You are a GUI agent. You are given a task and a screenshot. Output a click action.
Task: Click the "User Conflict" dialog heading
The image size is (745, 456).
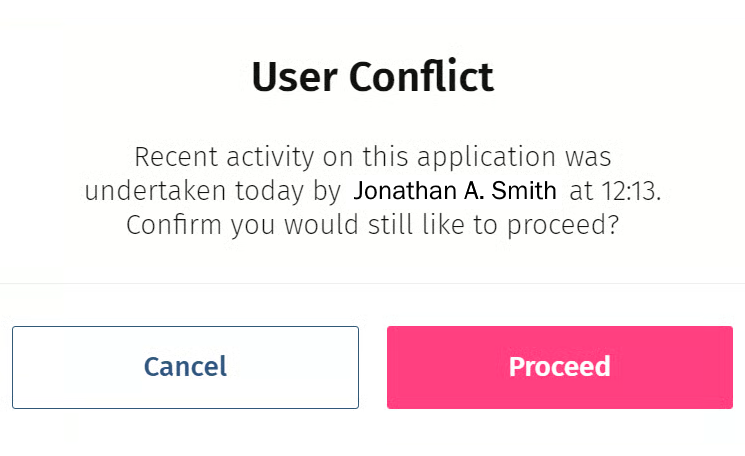[x=372, y=77]
